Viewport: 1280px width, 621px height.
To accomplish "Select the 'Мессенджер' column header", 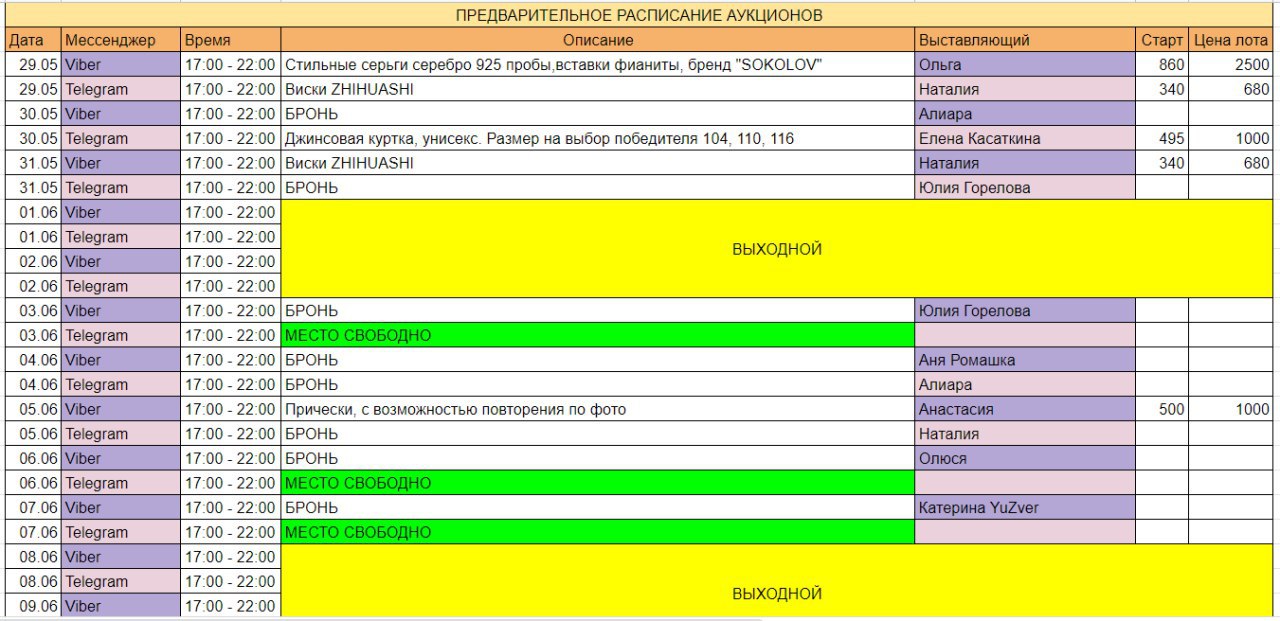I will coord(121,40).
